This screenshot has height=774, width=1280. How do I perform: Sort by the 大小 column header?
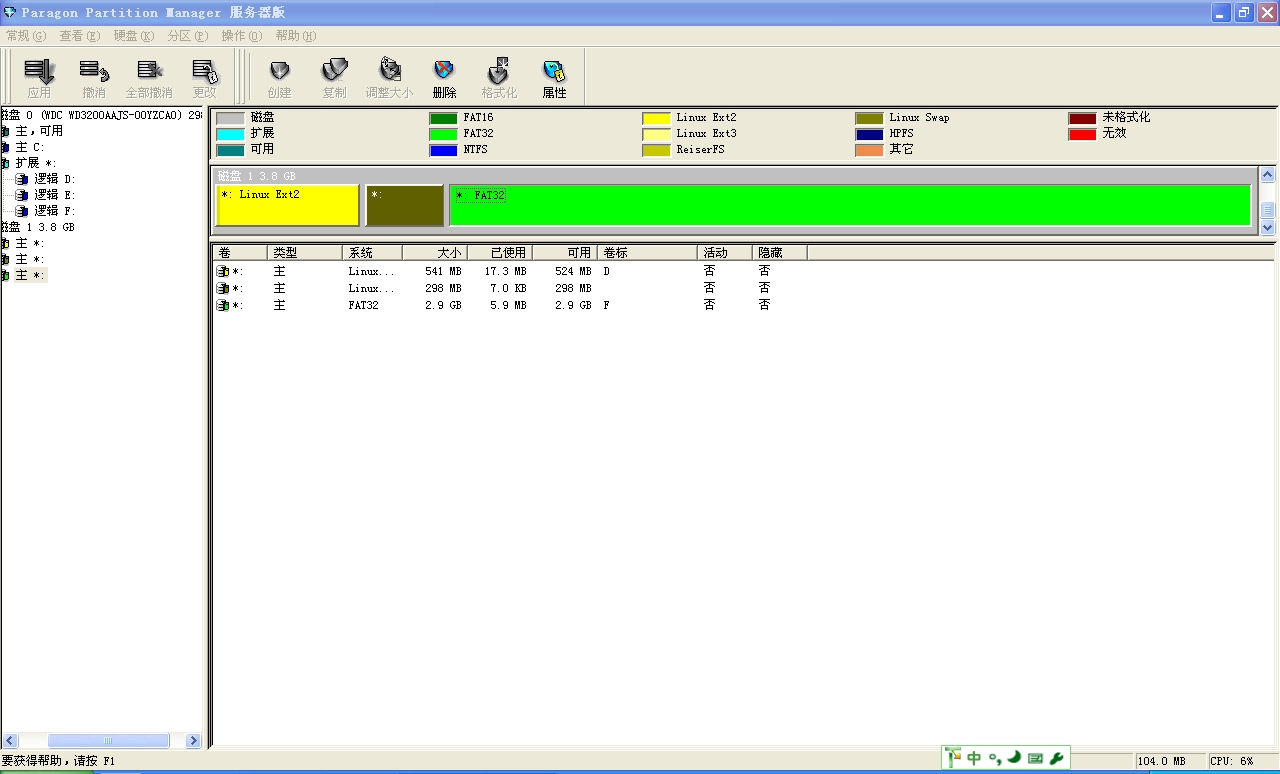[x=433, y=253]
